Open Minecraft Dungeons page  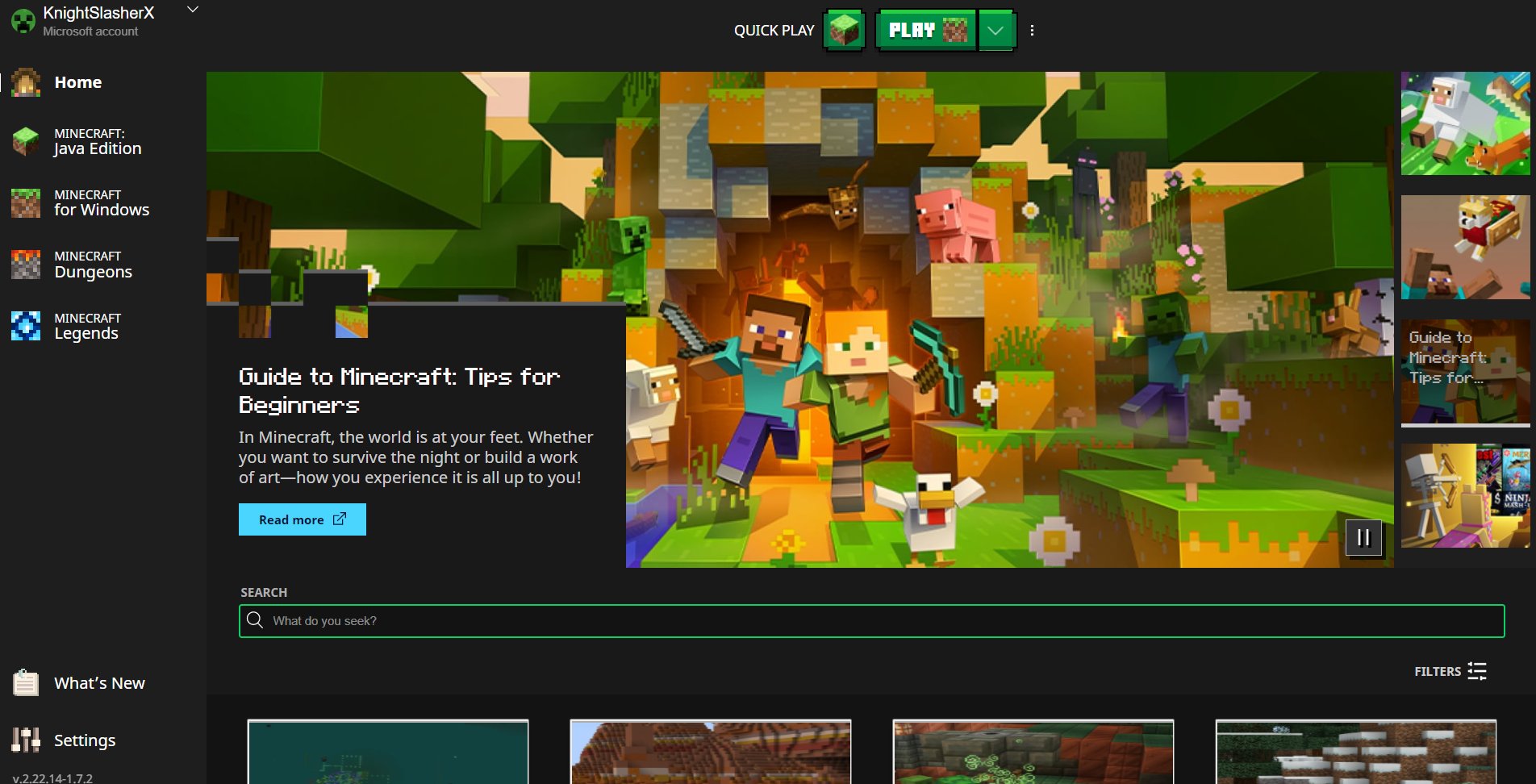point(93,265)
